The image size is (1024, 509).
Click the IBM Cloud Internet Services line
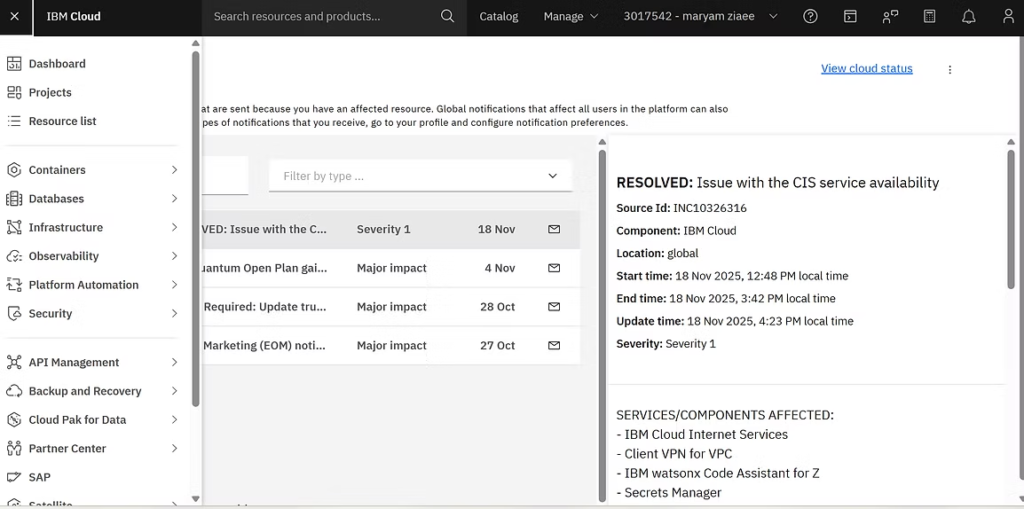point(702,434)
